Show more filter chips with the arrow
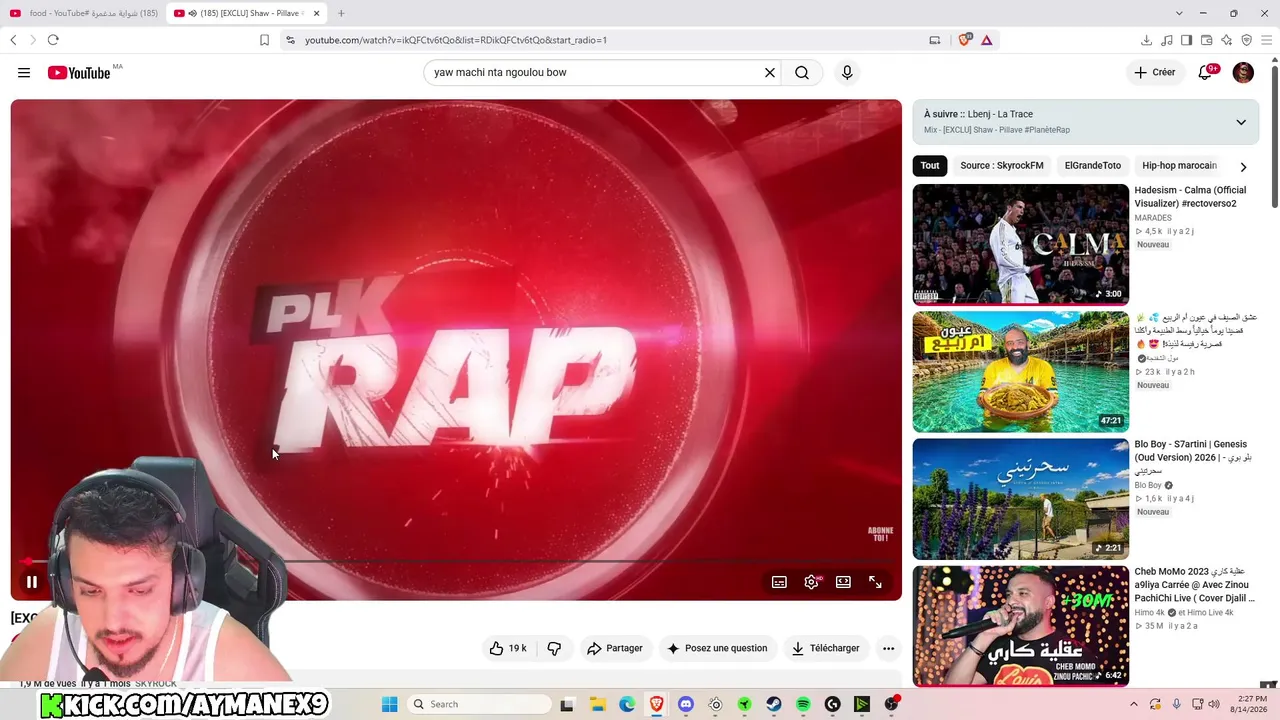 [1243, 166]
